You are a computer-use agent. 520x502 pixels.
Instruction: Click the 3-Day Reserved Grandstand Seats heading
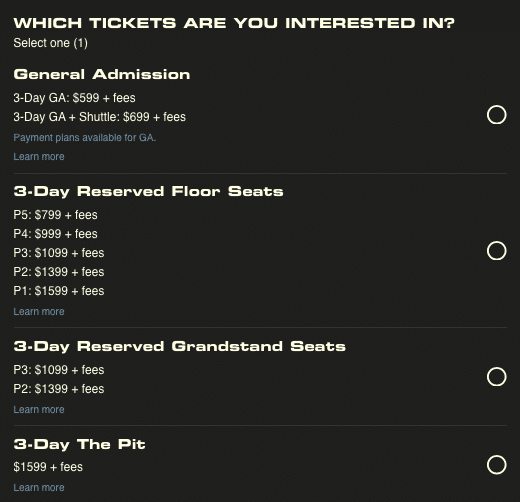tap(180, 347)
